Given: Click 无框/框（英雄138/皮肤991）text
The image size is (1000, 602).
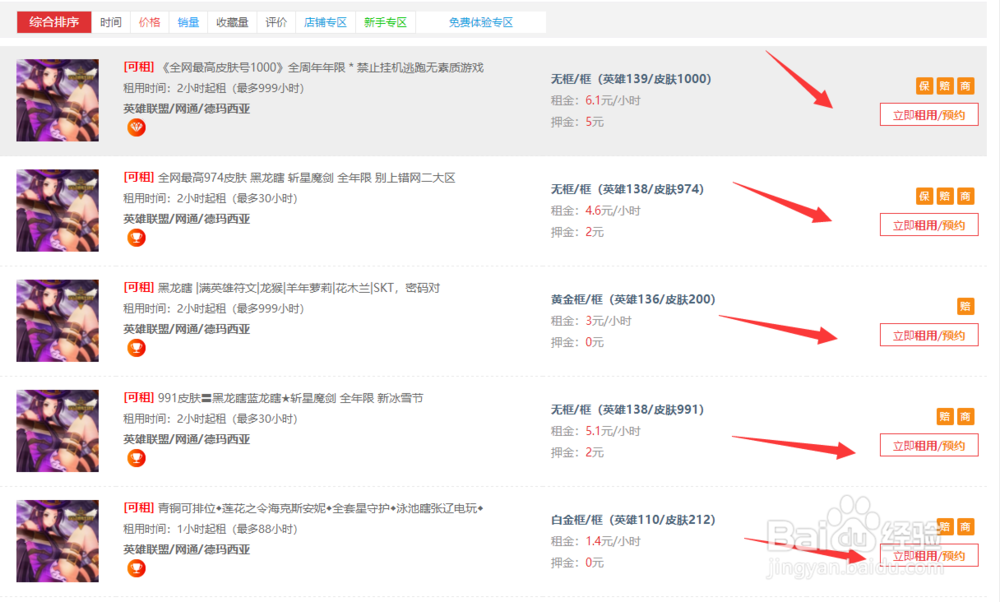Looking at the screenshot, I should point(627,409).
